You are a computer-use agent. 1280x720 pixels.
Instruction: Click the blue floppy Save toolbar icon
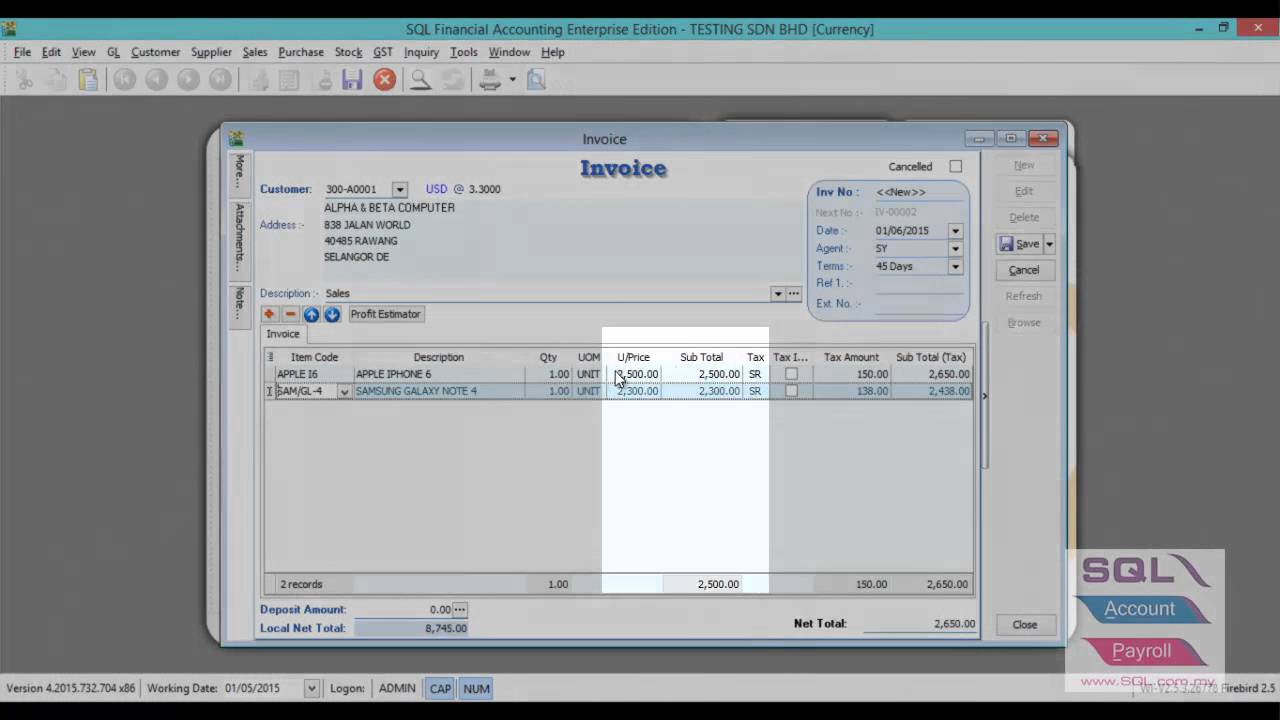tap(352, 80)
